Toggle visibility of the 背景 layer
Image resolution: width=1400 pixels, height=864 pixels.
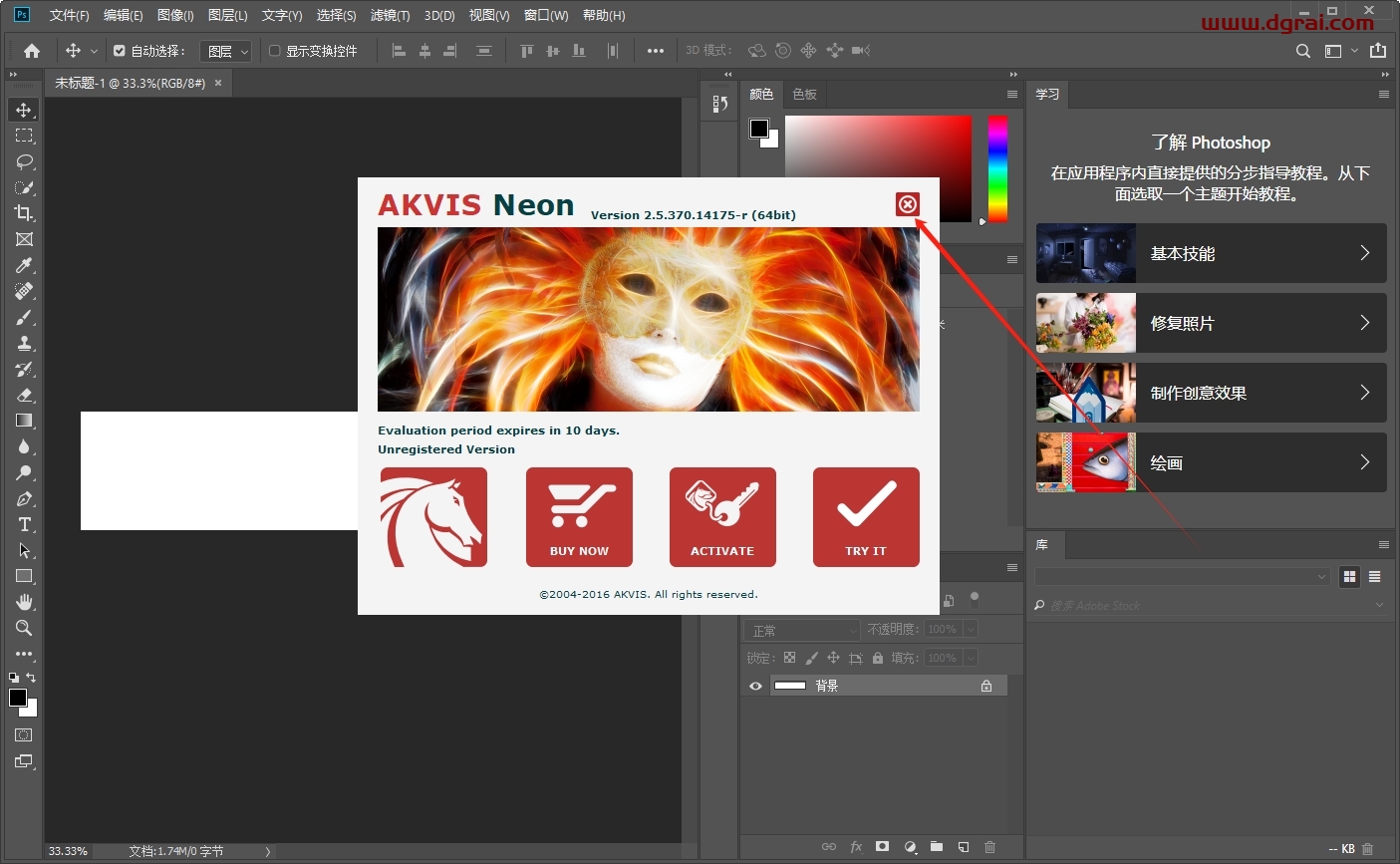755,686
